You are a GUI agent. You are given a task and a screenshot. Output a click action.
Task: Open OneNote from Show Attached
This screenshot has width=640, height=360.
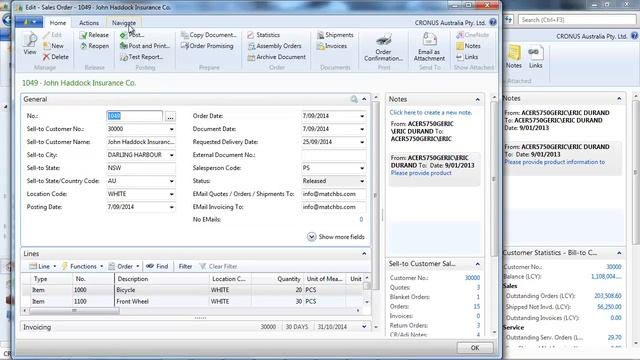[x=472, y=35]
